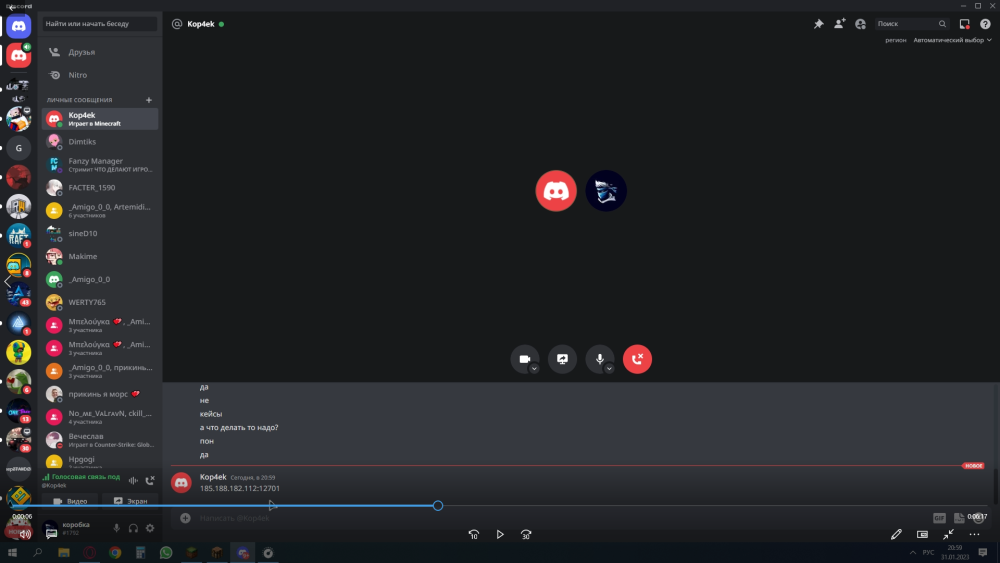This screenshot has height=563, width=1000.
Task: Skip forward 30 seconds in video
Action: tap(526, 535)
